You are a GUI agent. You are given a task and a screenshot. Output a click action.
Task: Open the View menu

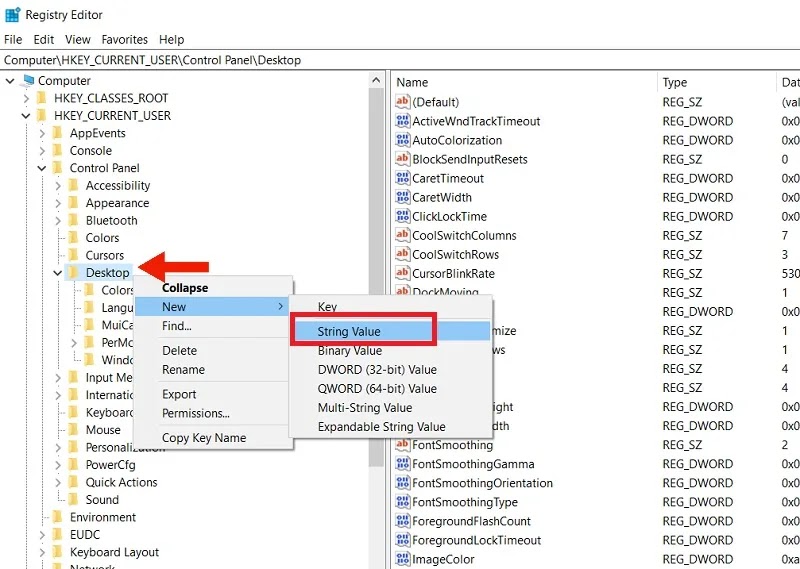pos(78,39)
